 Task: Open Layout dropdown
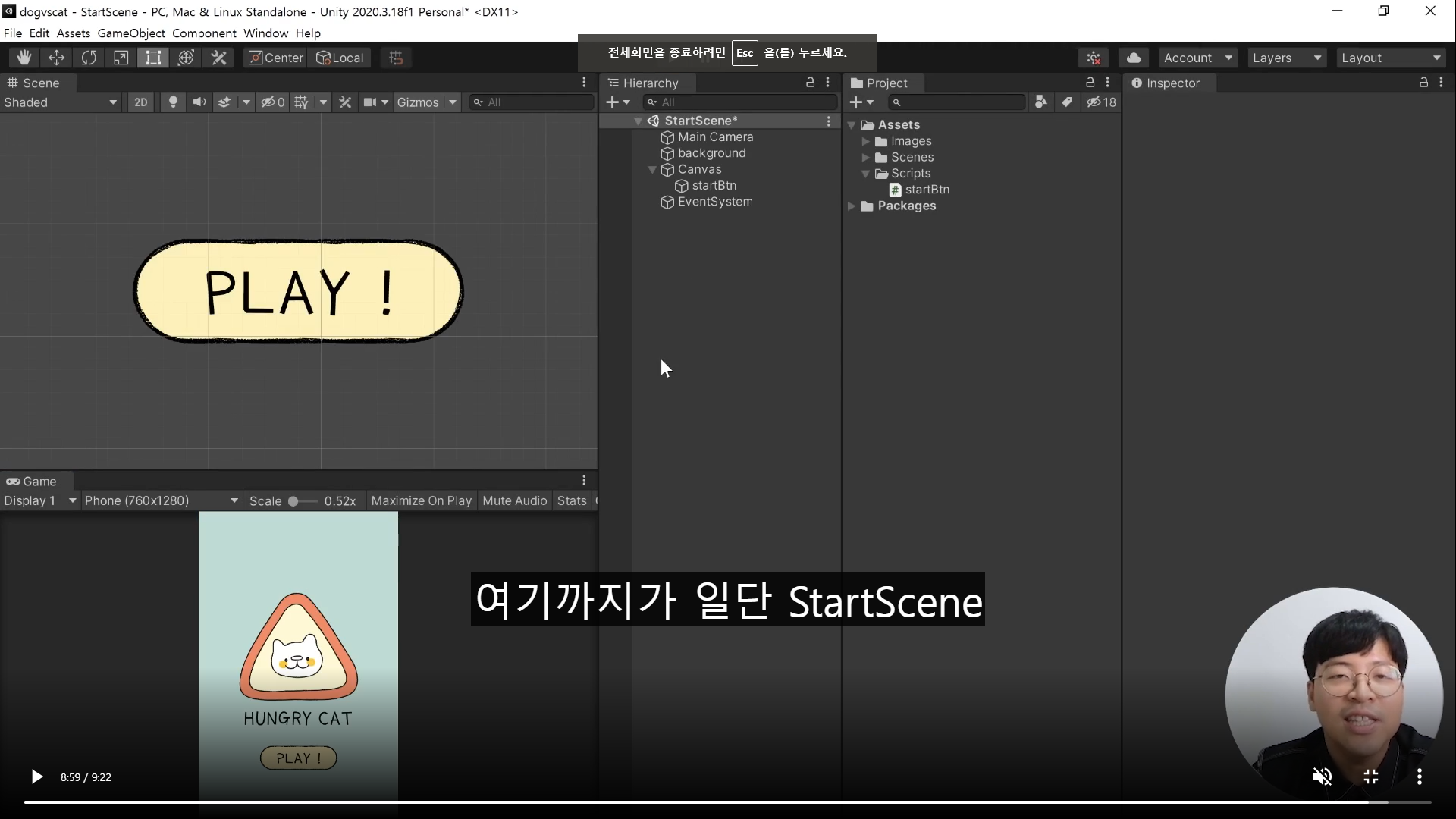[1391, 58]
